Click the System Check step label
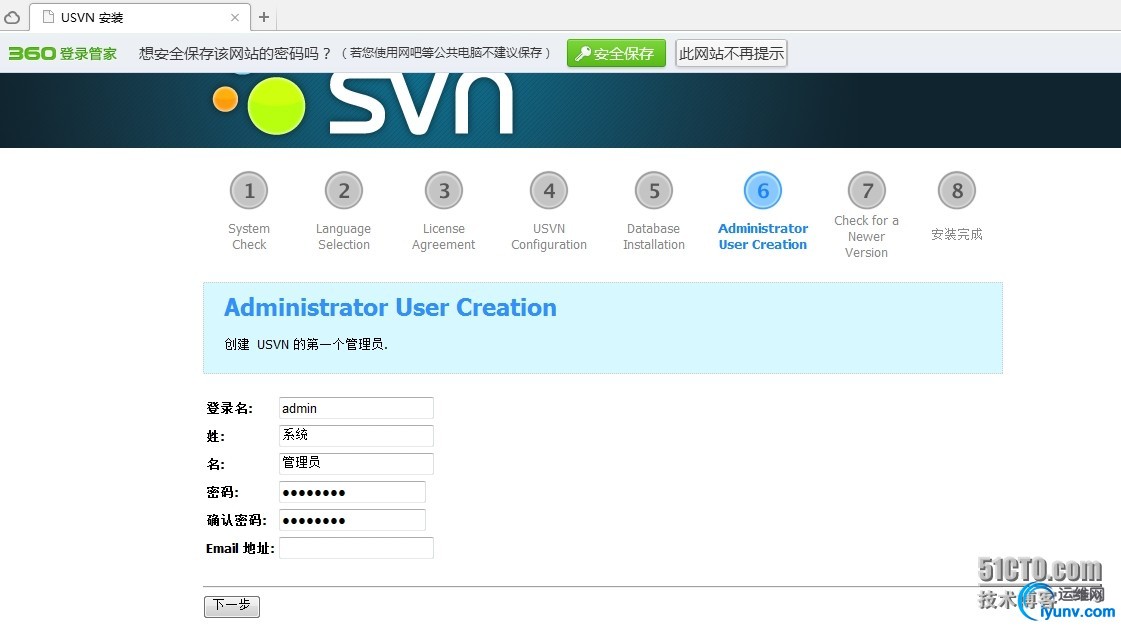 click(x=249, y=237)
